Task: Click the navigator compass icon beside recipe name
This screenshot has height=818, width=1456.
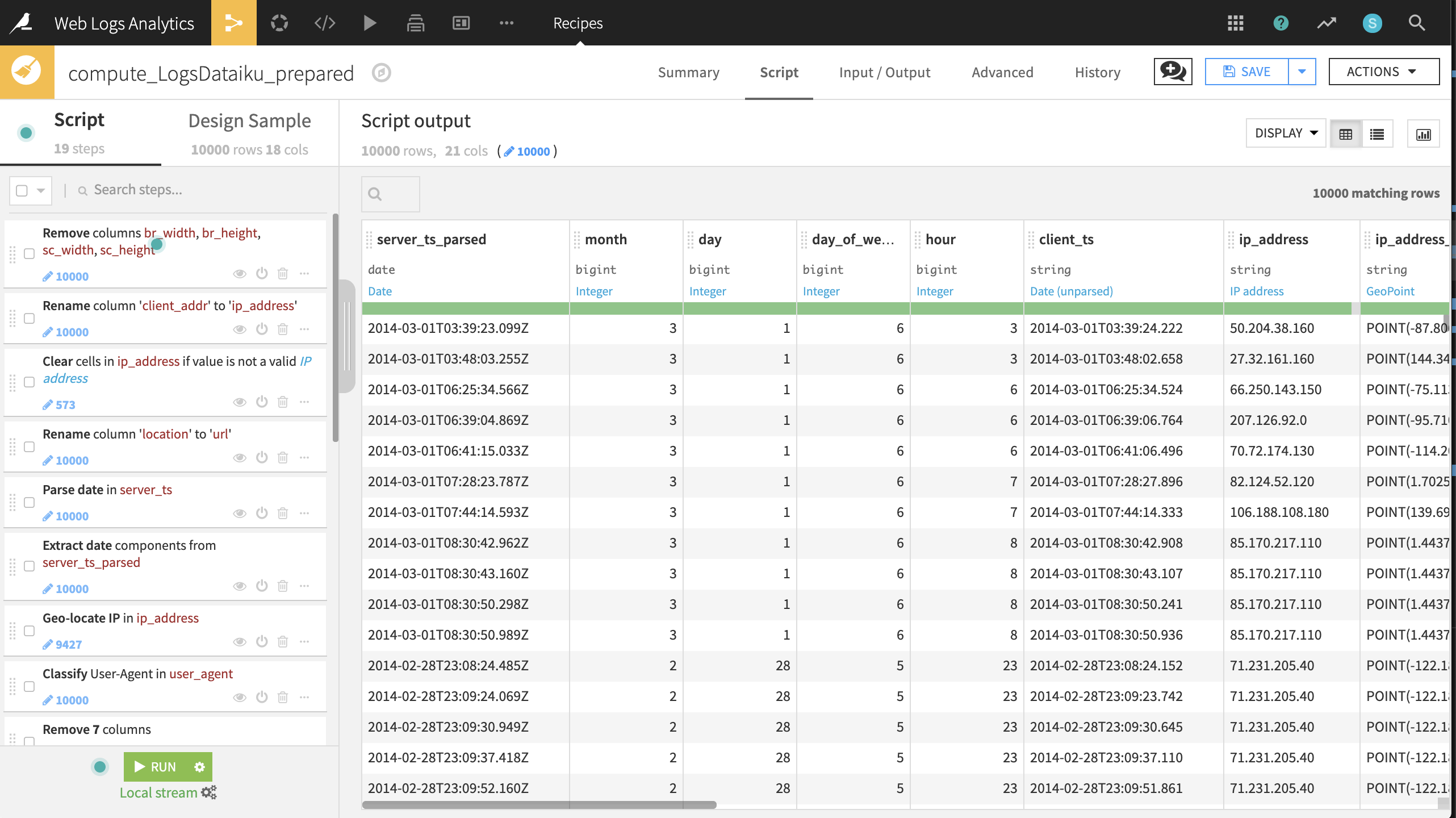Action: (382, 73)
